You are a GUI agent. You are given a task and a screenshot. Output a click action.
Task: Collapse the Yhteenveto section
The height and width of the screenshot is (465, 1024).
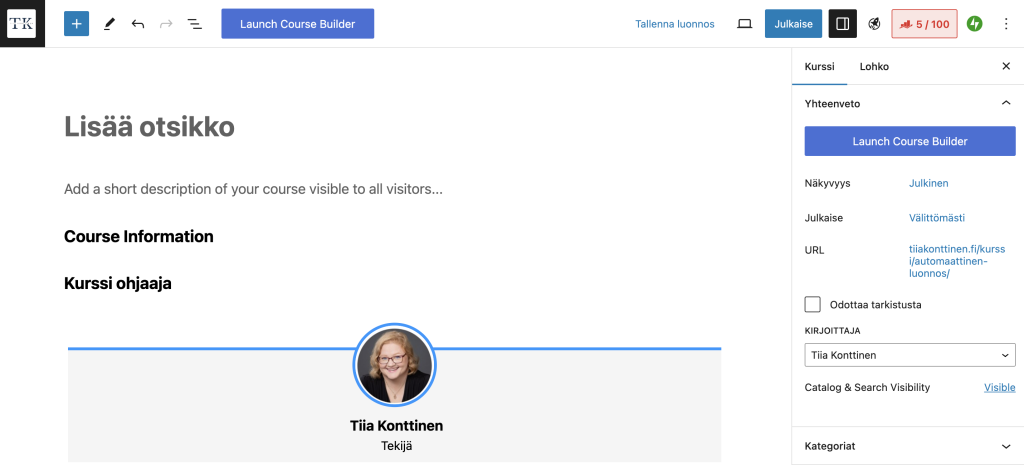click(1005, 103)
